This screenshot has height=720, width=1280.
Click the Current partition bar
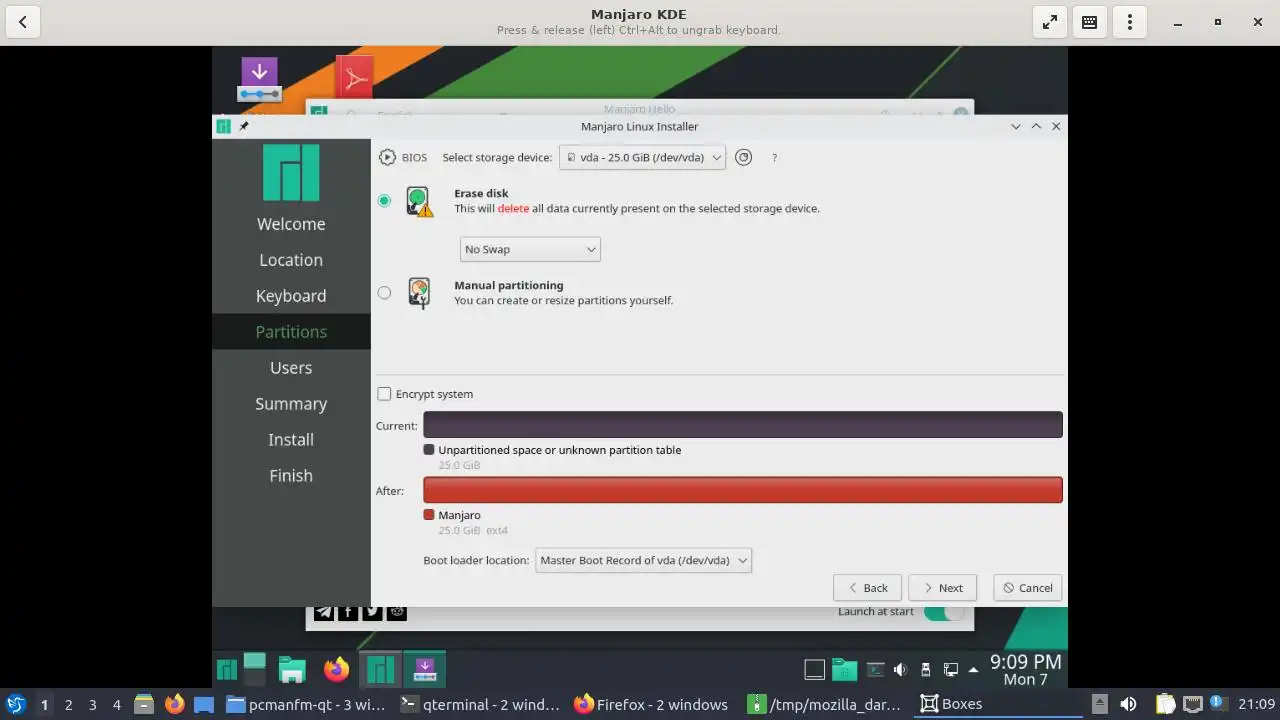[x=743, y=425]
